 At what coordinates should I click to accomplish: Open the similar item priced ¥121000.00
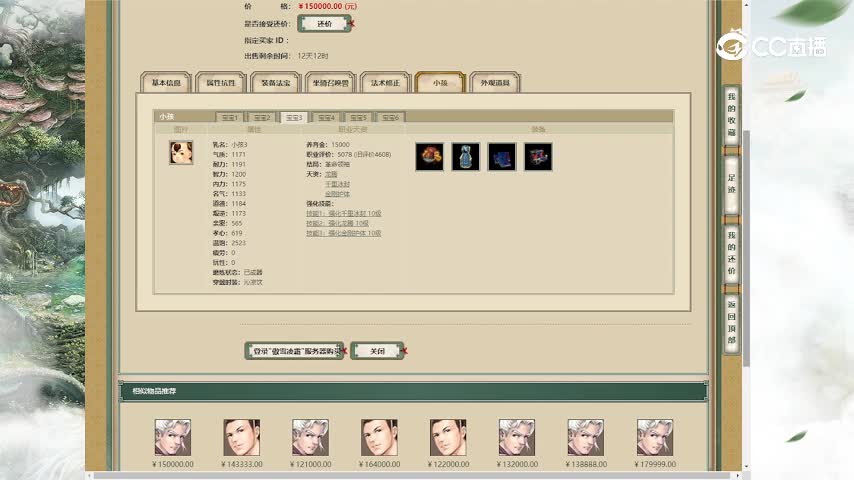[x=310, y=438]
